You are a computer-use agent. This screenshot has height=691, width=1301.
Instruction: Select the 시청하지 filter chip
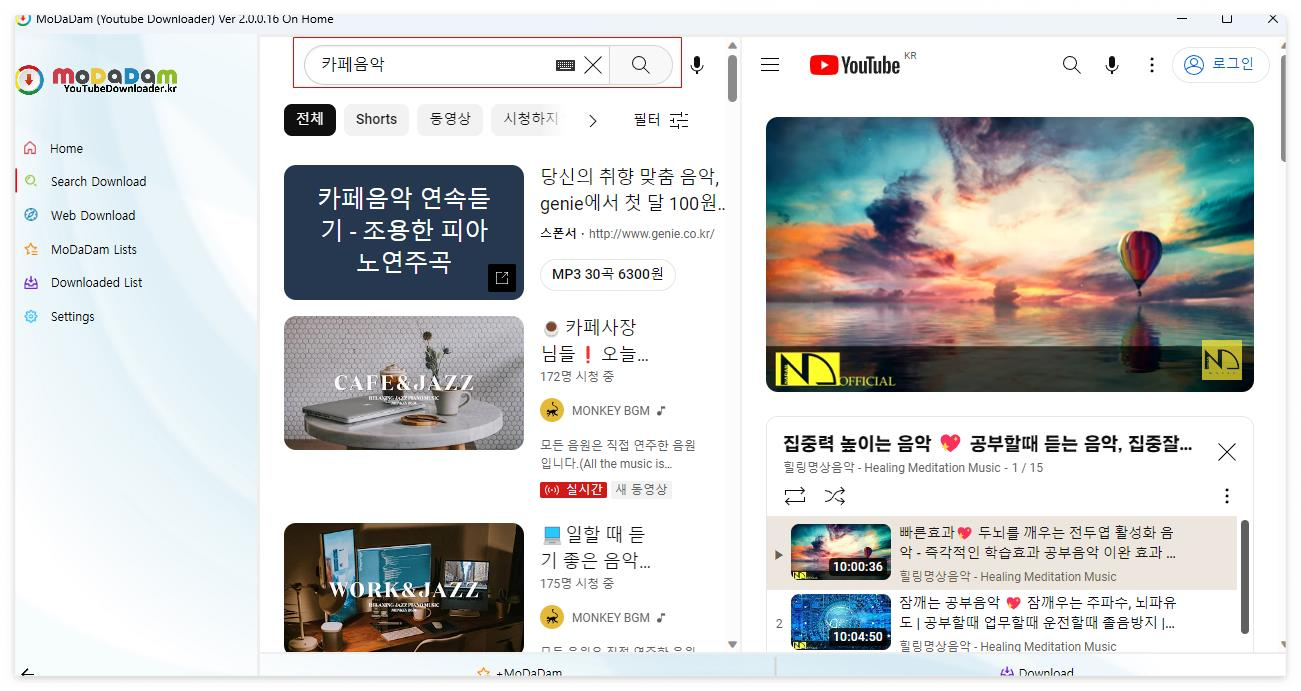pyautogui.click(x=529, y=119)
